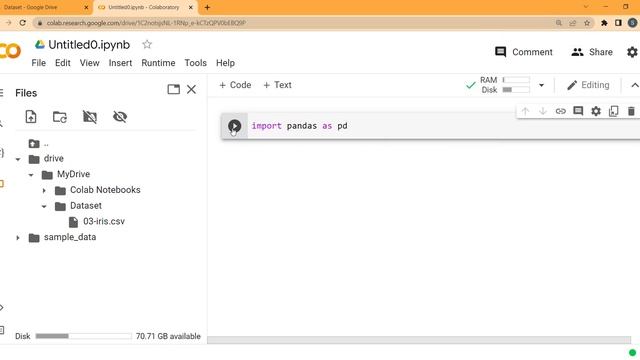Open the Colab settings gear at top right
Viewport: 640px width, 360px height.
click(x=632, y=52)
